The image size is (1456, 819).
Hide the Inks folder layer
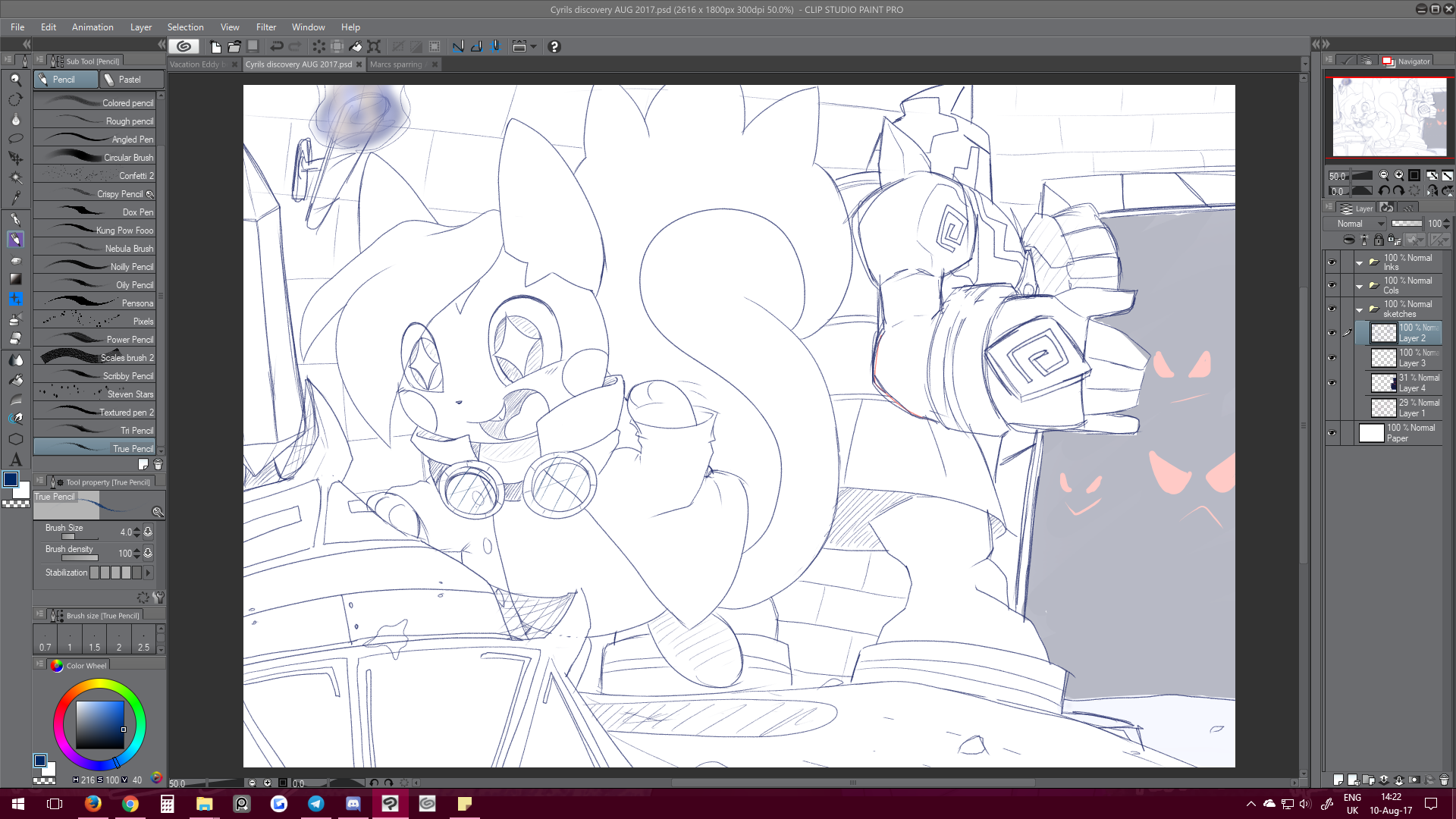pyautogui.click(x=1332, y=262)
